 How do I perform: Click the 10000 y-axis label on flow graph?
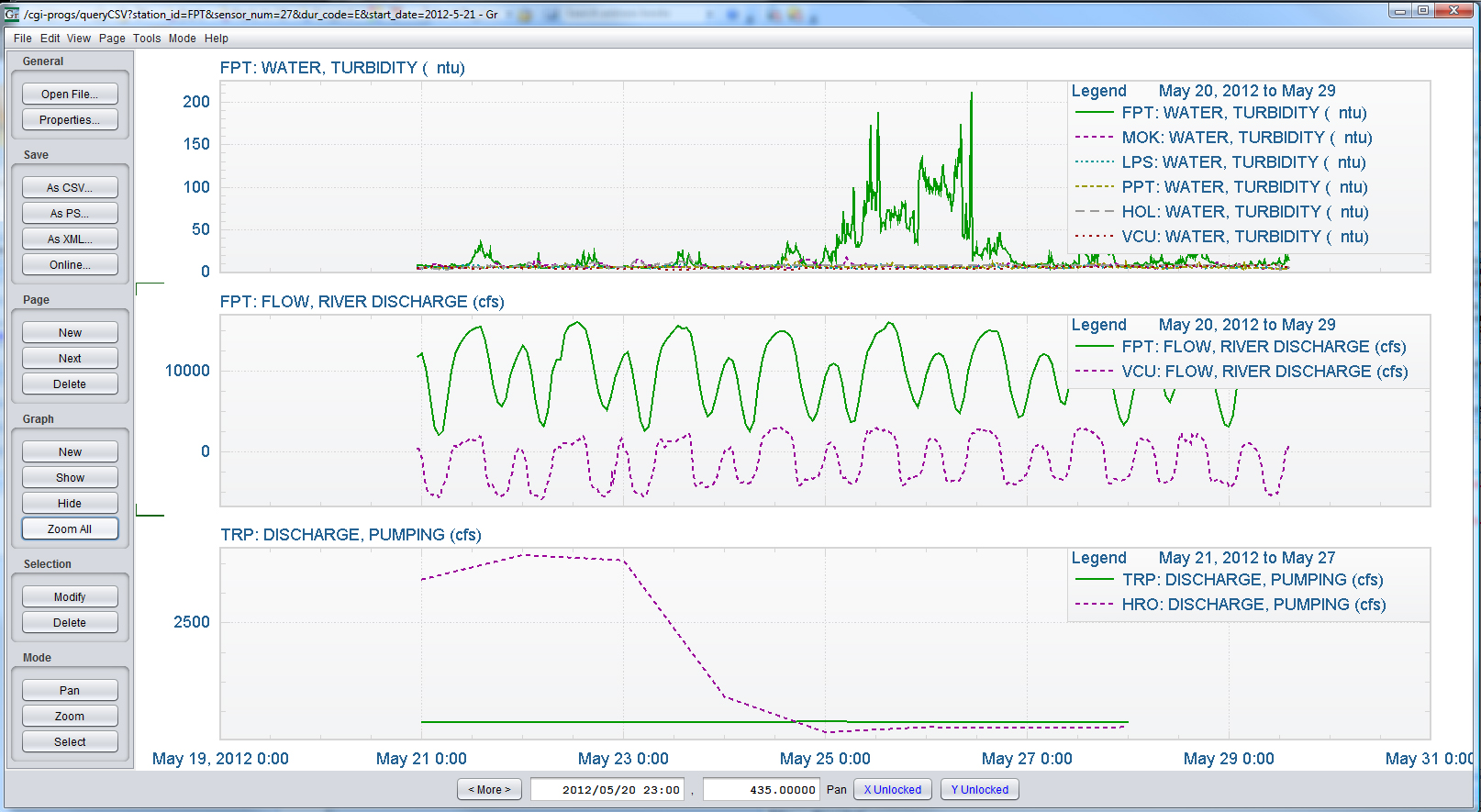point(187,371)
